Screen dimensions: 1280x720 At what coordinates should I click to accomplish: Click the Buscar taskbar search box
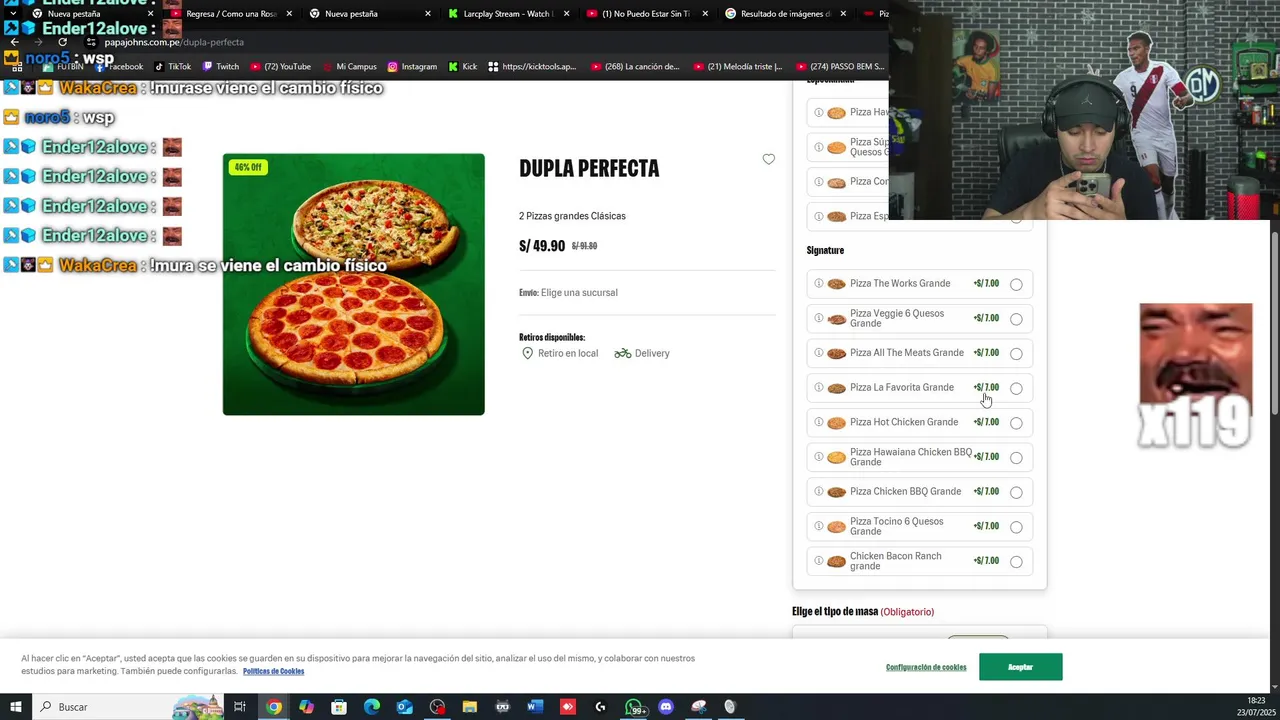130,707
